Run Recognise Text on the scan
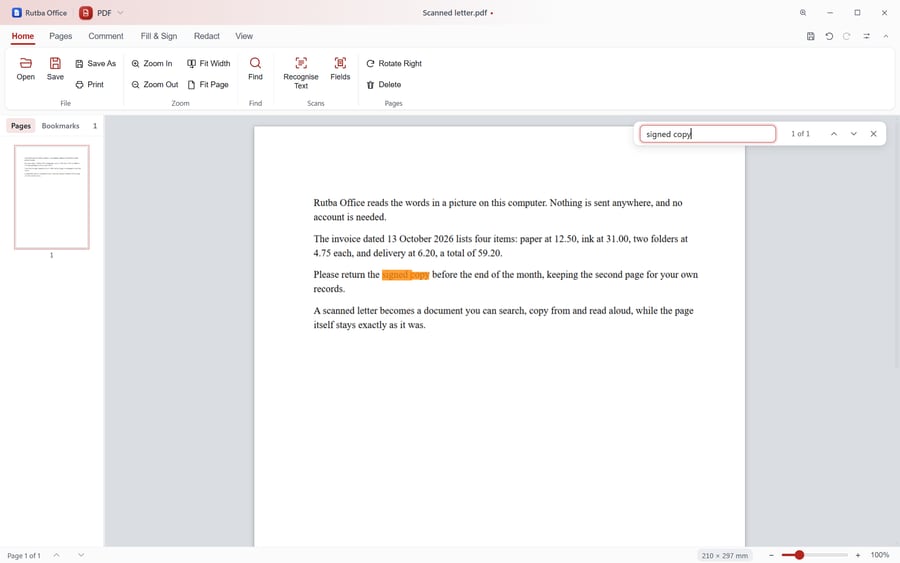Screen dimensions: 900x563 [301, 73]
